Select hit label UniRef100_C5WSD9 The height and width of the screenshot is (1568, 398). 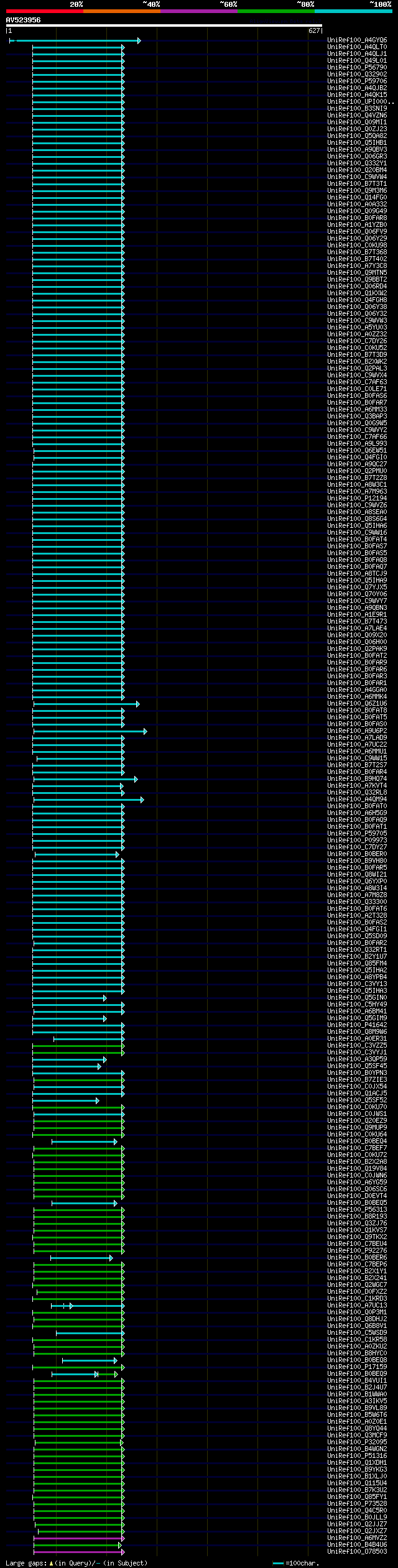click(x=357, y=1332)
